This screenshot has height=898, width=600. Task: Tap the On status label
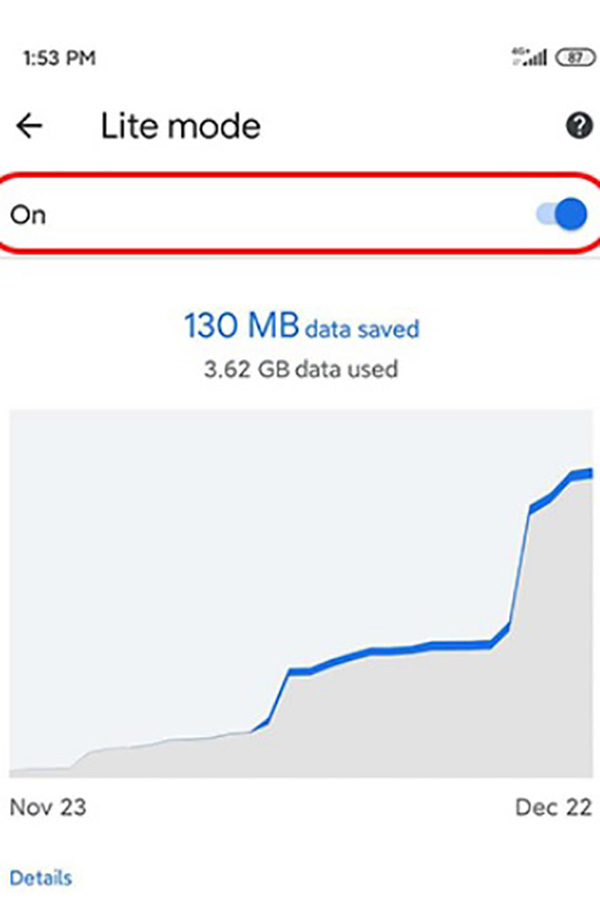pos(28,215)
